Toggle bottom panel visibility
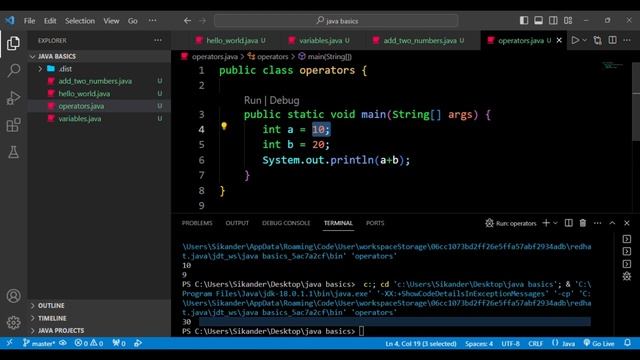 tap(538, 20)
